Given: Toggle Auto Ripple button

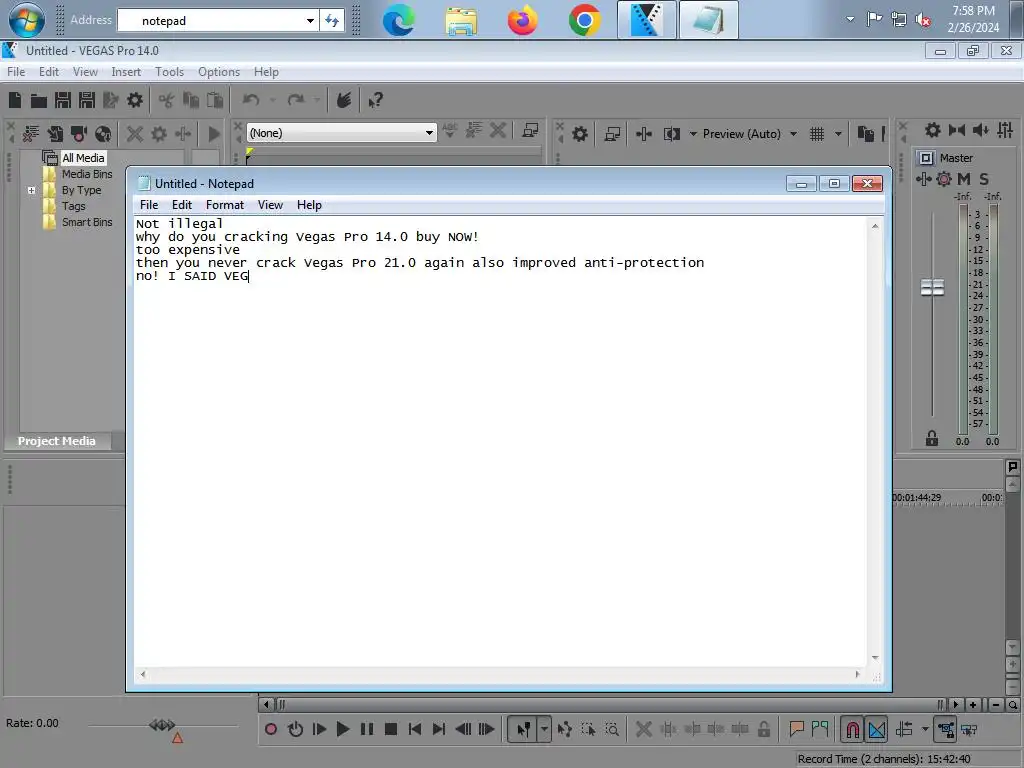Looking at the screenshot, I should click(904, 729).
